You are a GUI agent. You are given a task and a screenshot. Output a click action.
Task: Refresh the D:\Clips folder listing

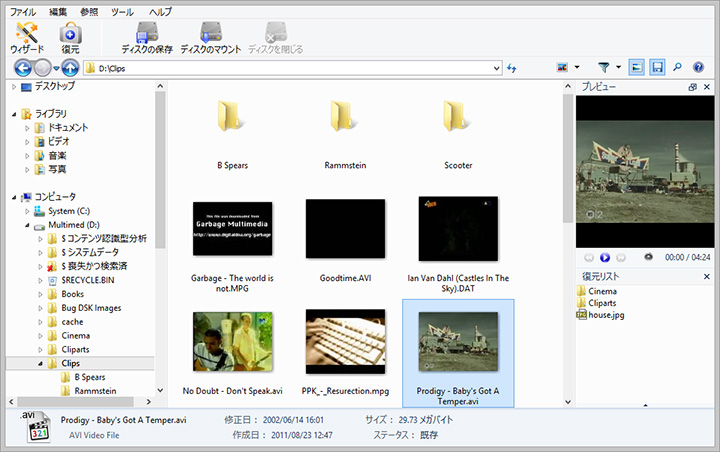pyautogui.click(x=512, y=68)
